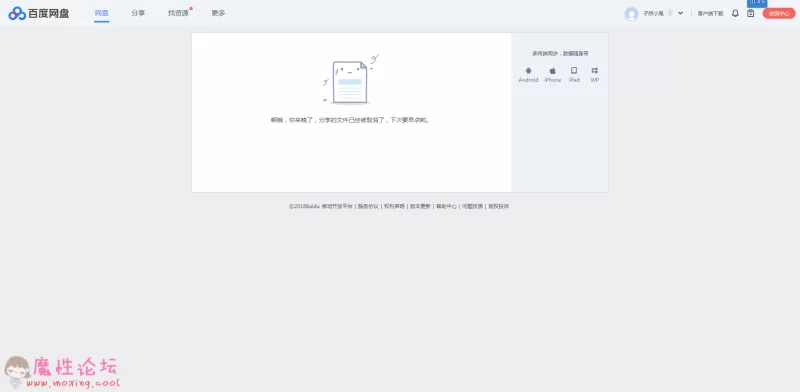
Task: Open the 帮助中心 footer link
Action: [446, 206]
